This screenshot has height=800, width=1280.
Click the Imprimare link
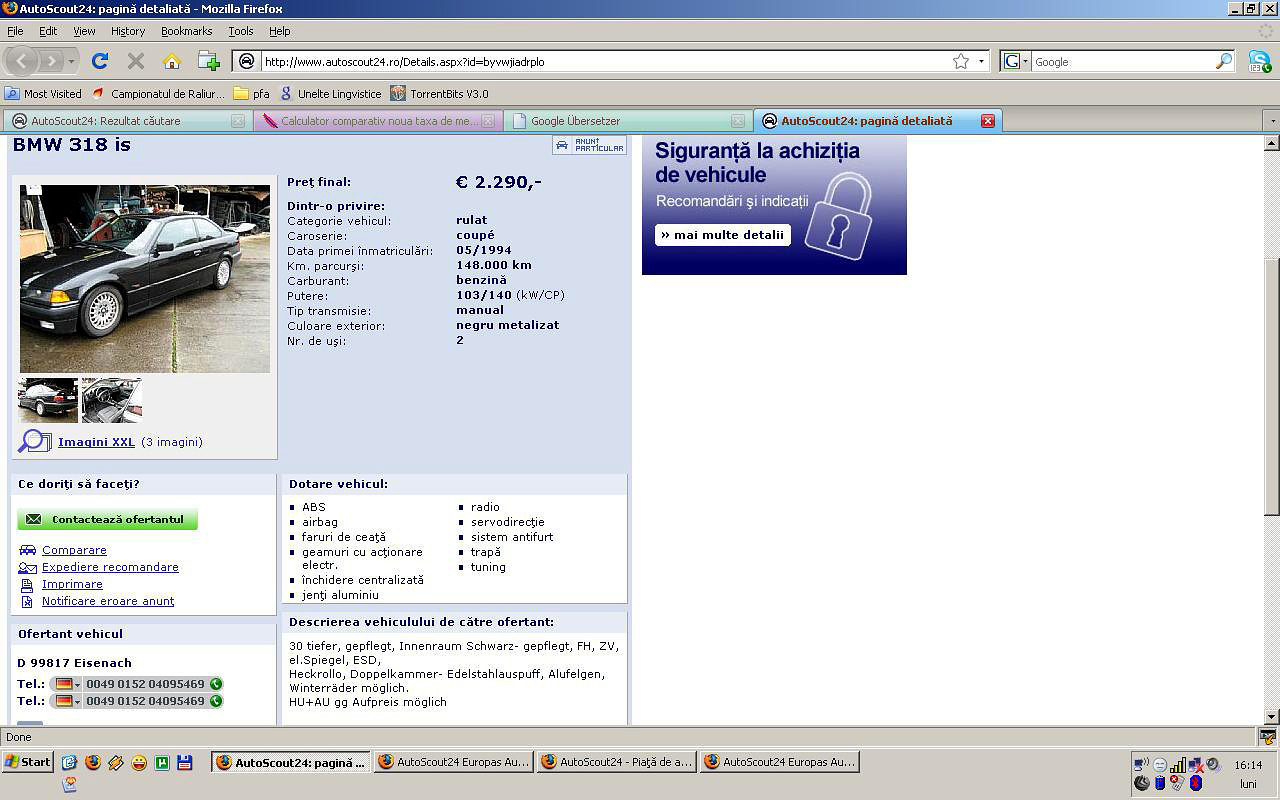coord(72,584)
